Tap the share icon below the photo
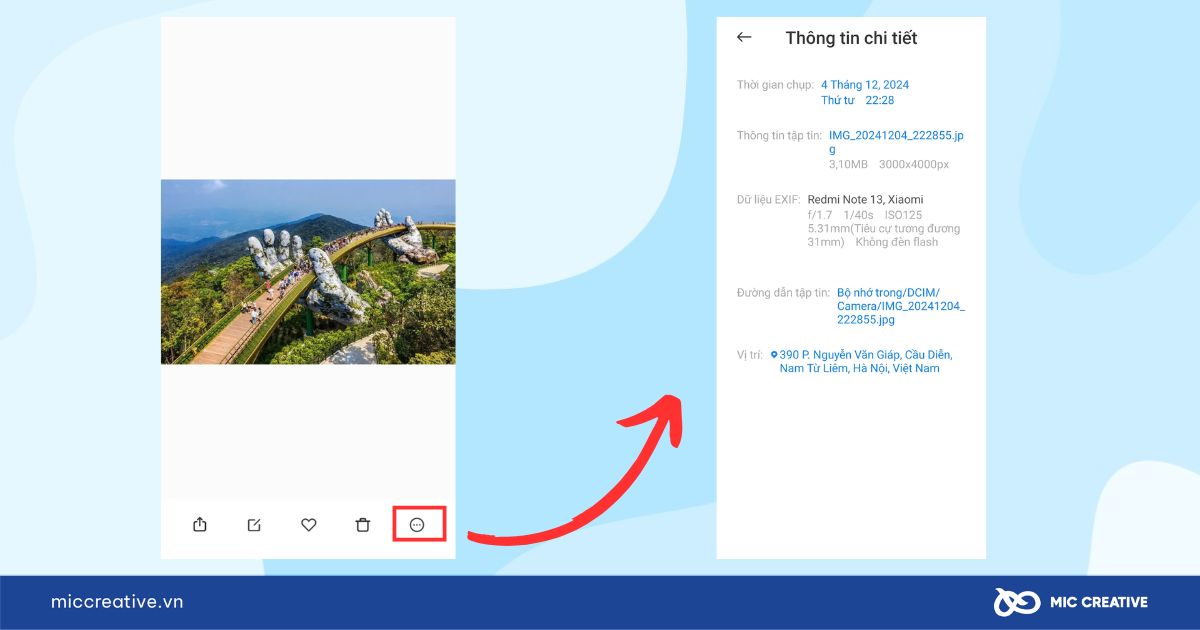This screenshot has width=1200, height=630. (x=200, y=524)
